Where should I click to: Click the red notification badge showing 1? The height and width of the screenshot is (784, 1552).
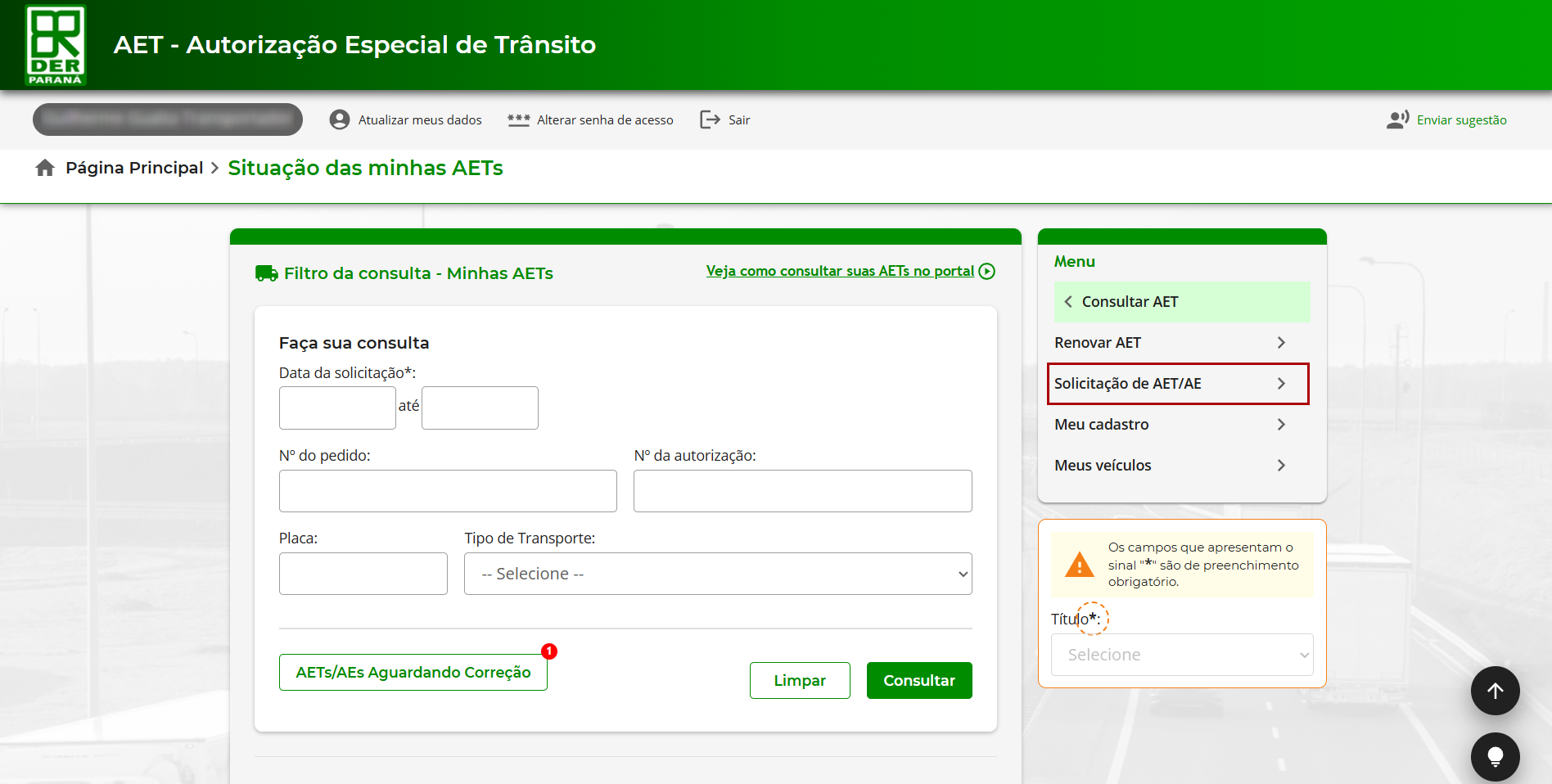coord(549,651)
